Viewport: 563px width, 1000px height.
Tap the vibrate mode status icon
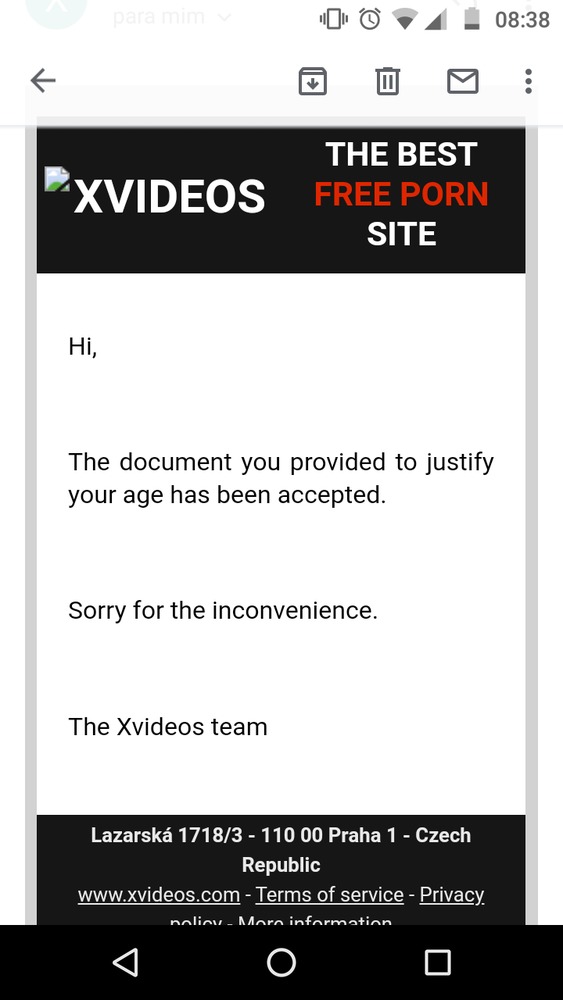coord(334,19)
